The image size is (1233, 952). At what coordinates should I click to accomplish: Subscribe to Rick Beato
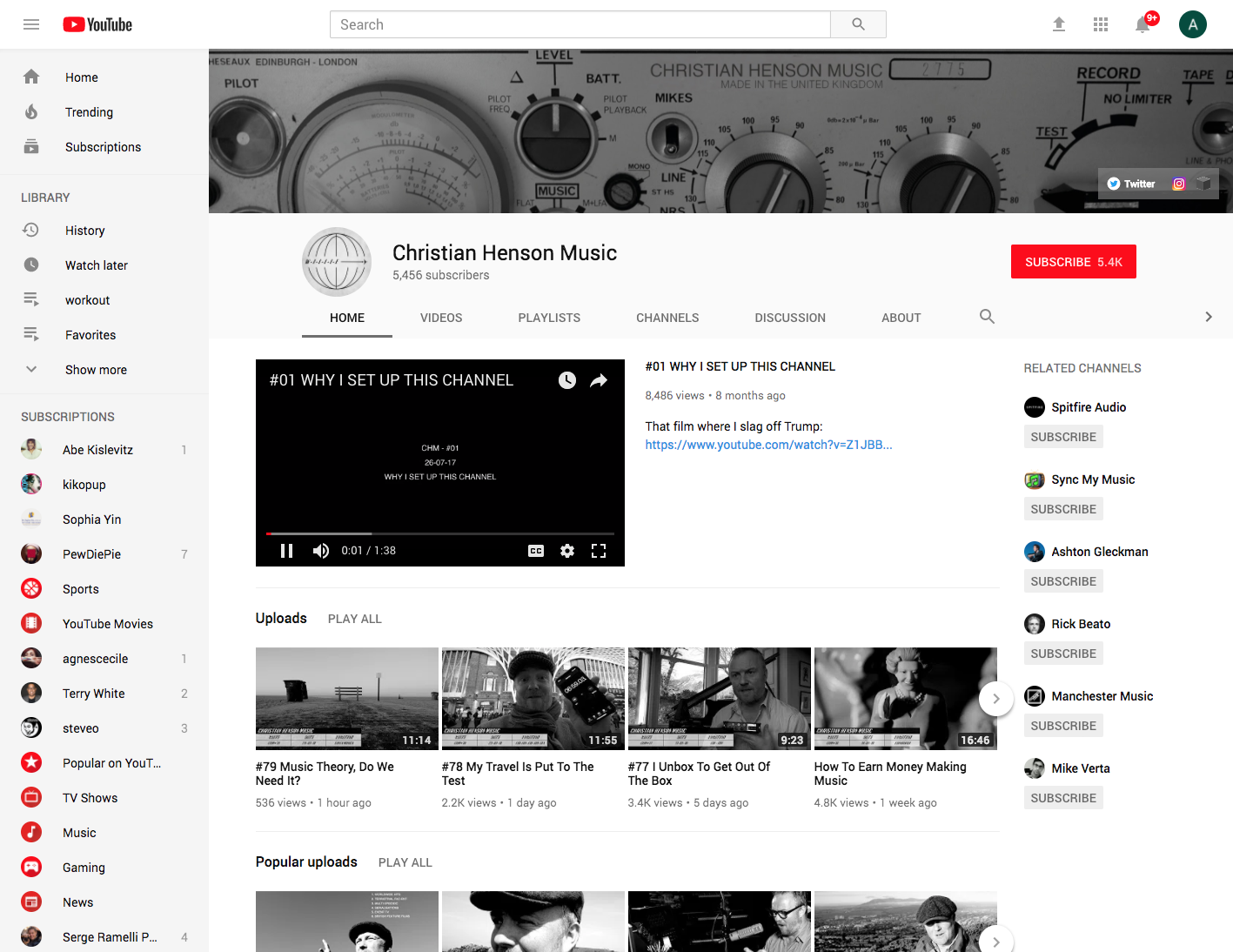1063,654
